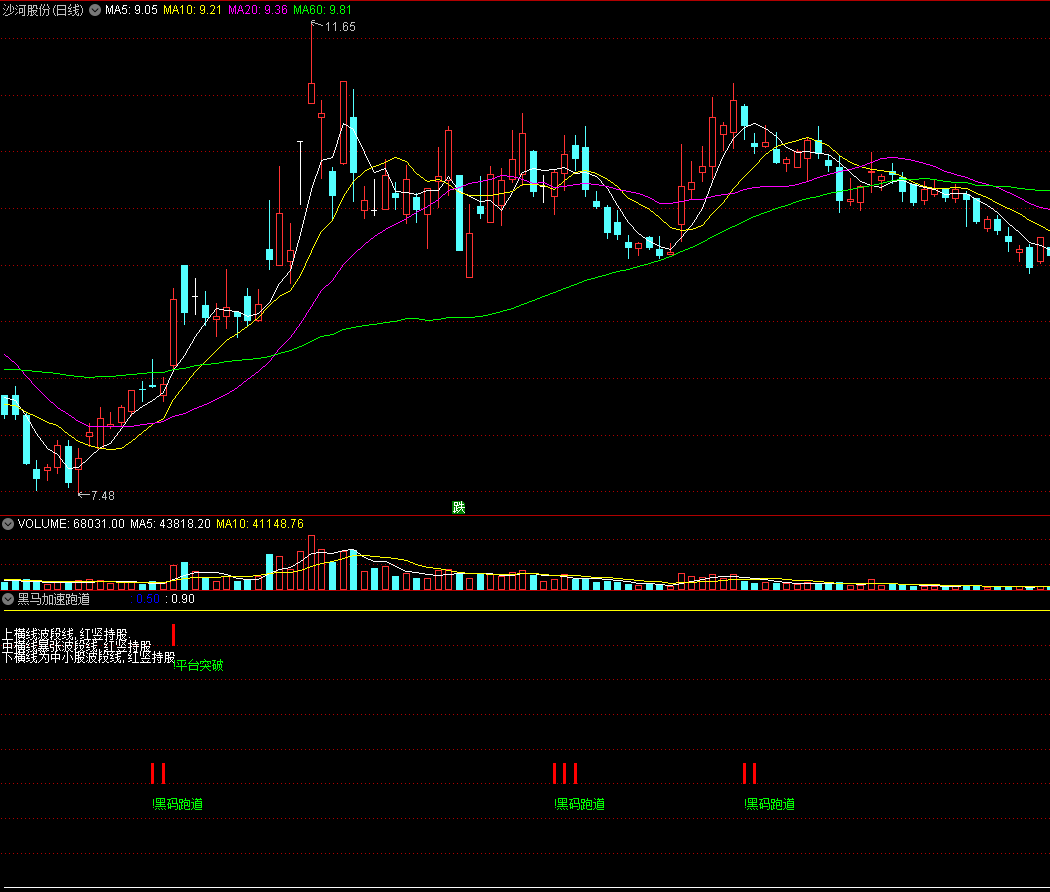Click the leftmost 黑码跑道 label
The height and width of the screenshot is (892, 1050).
click(178, 804)
